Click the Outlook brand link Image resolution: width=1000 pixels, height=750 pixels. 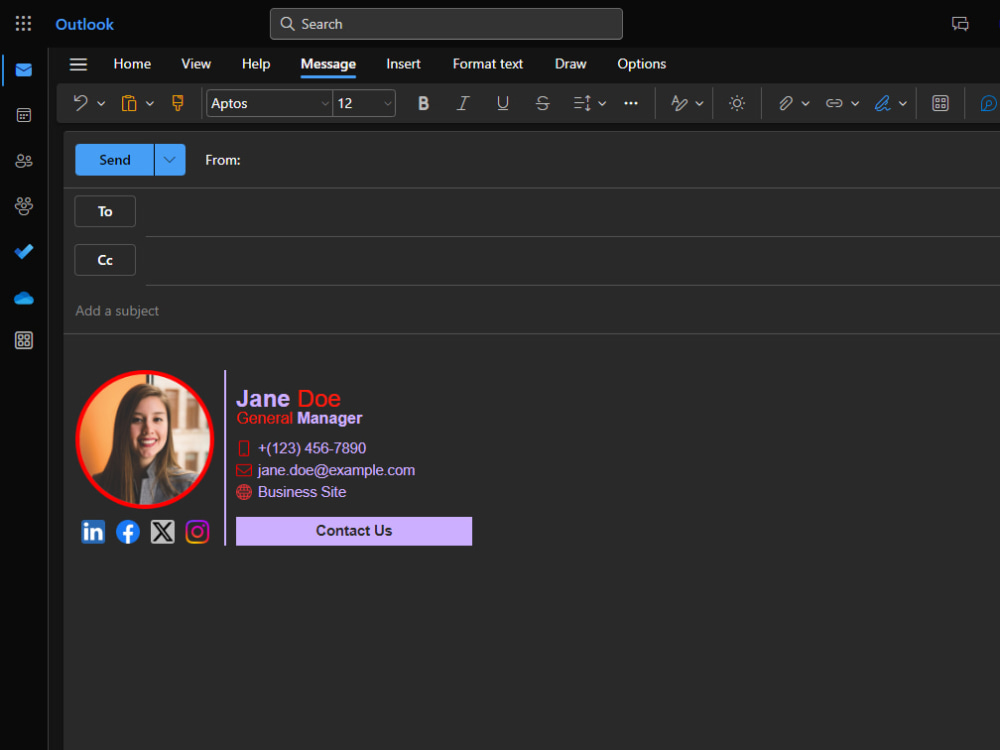(85, 24)
